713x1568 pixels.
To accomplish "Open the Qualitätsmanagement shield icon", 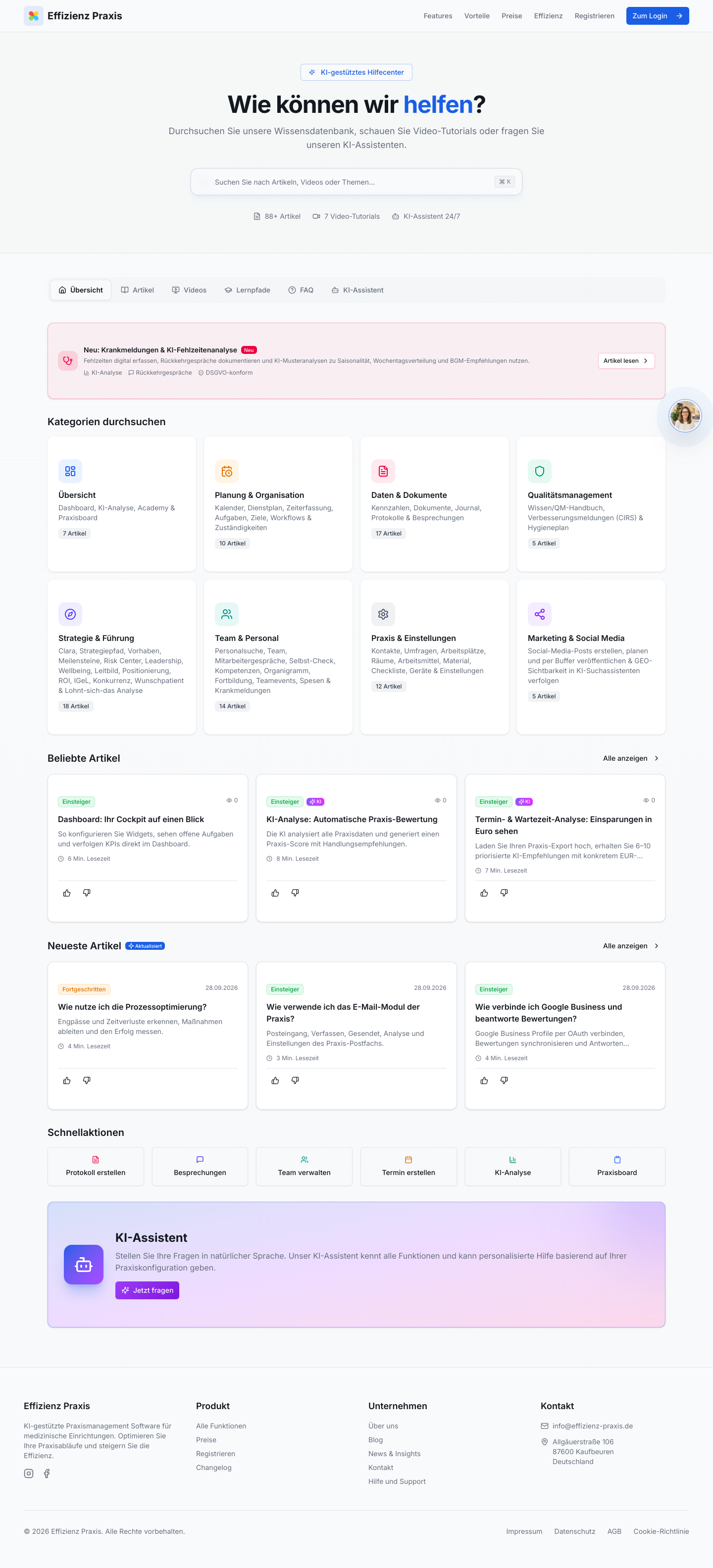I will coord(540,471).
